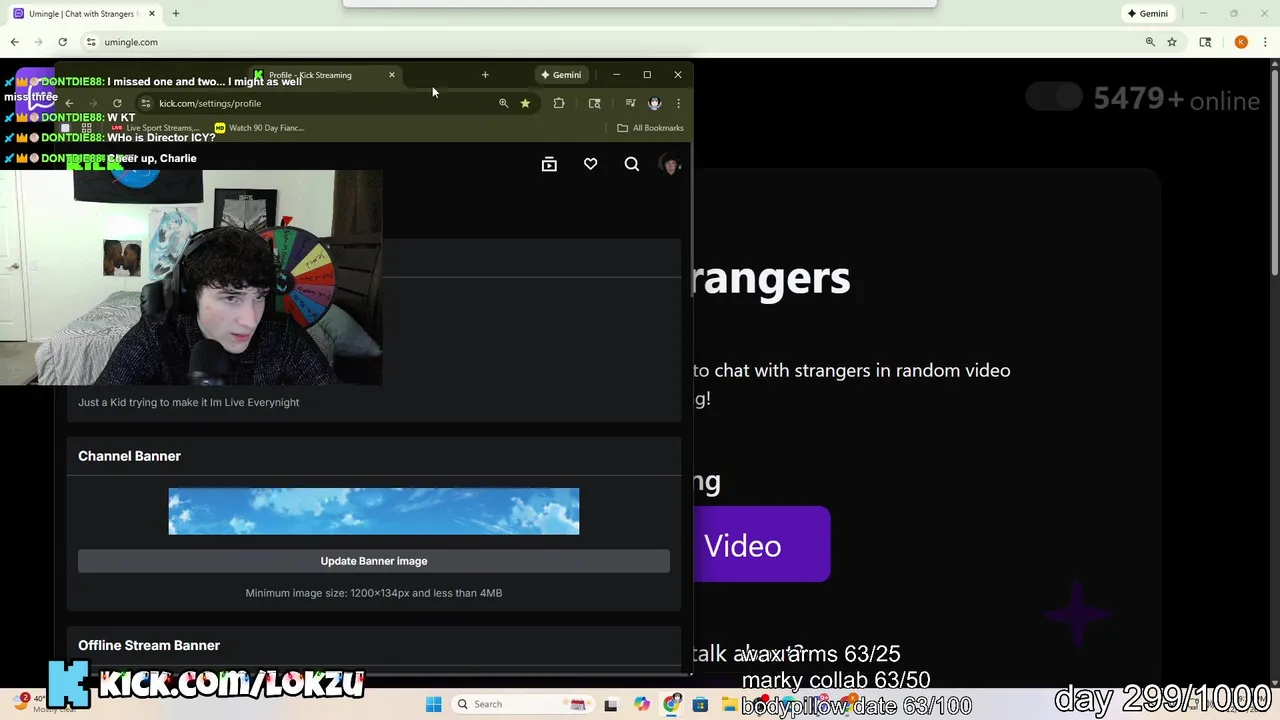Open Live Sport Streams bookmark

(x=155, y=128)
